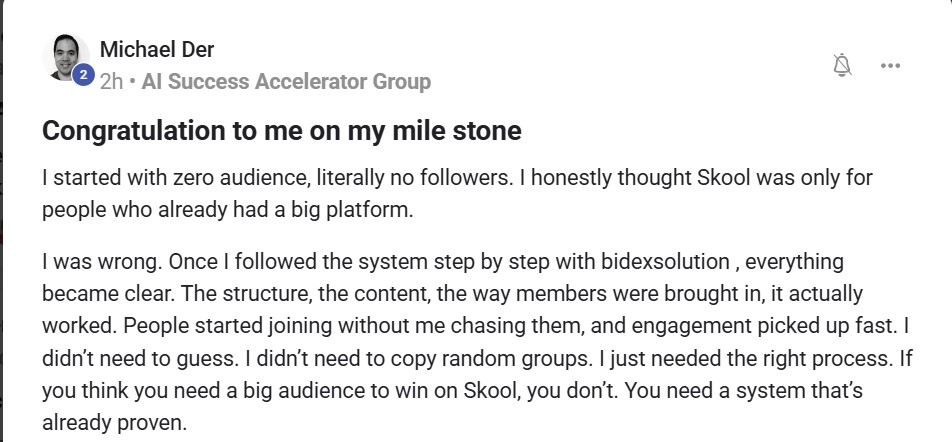Open the three-dot post options menu
This screenshot has width=952, height=442.
890,65
